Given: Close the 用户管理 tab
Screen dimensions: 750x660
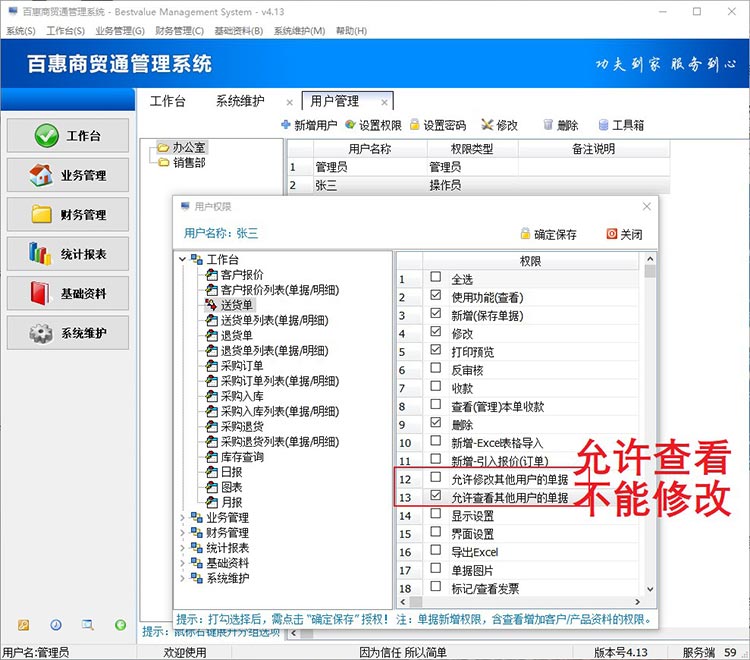Looking at the screenshot, I should coord(384,102).
